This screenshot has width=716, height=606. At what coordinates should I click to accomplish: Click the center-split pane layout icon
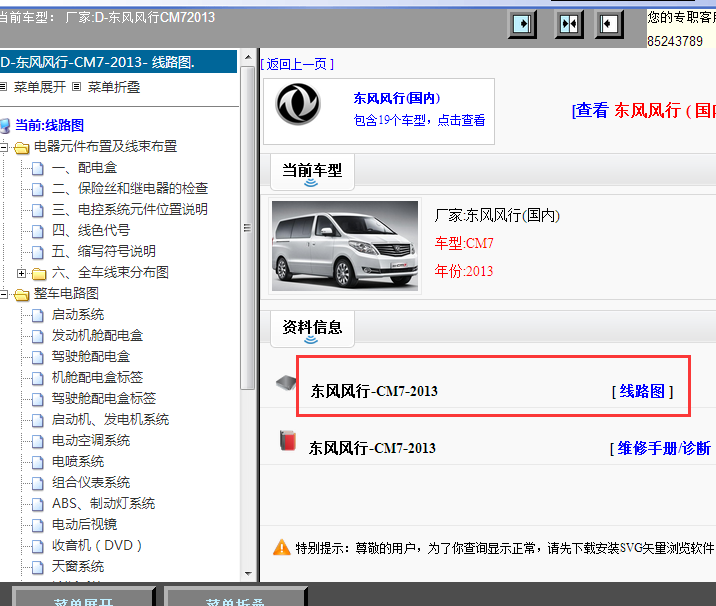(x=569, y=24)
